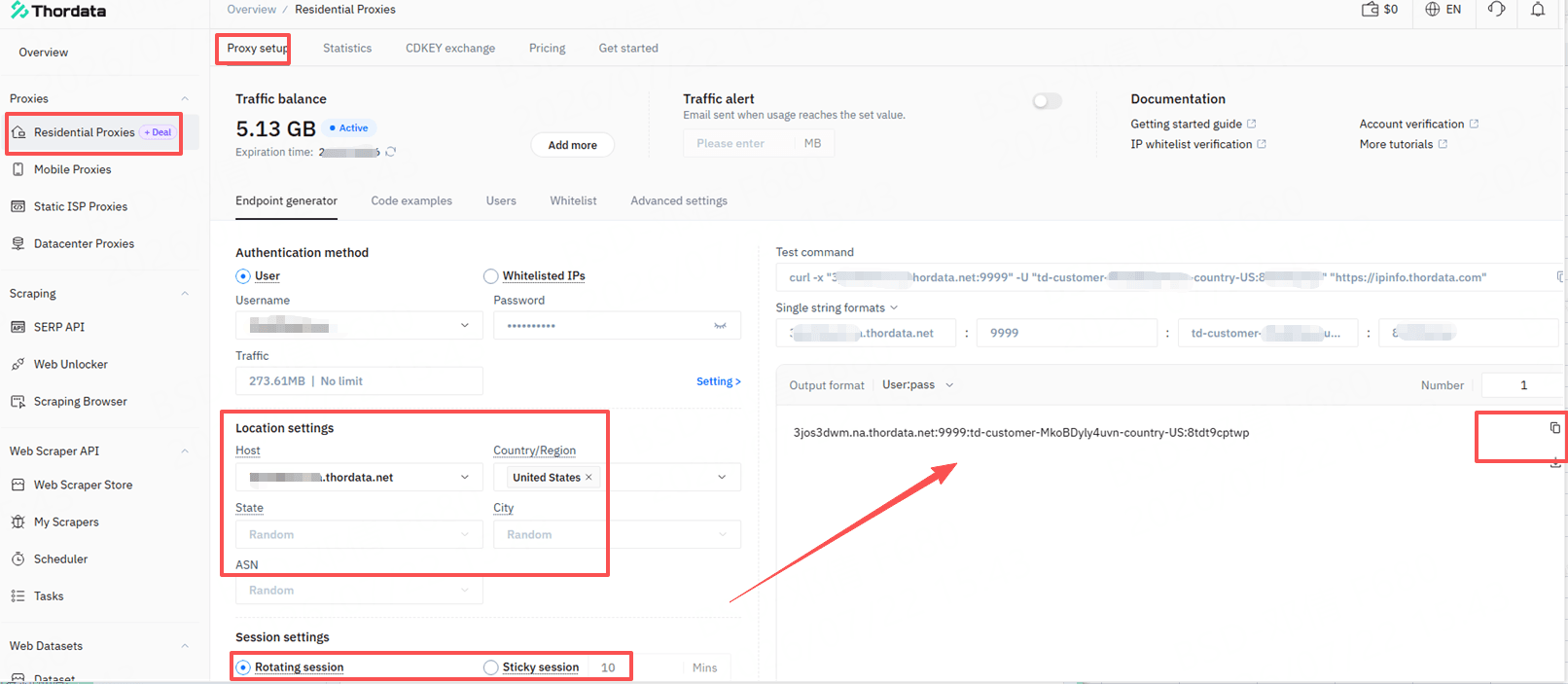Click the Thordata logo
Image resolution: width=1568 pixels, height=684 pixels.
(x=58, y=11)
